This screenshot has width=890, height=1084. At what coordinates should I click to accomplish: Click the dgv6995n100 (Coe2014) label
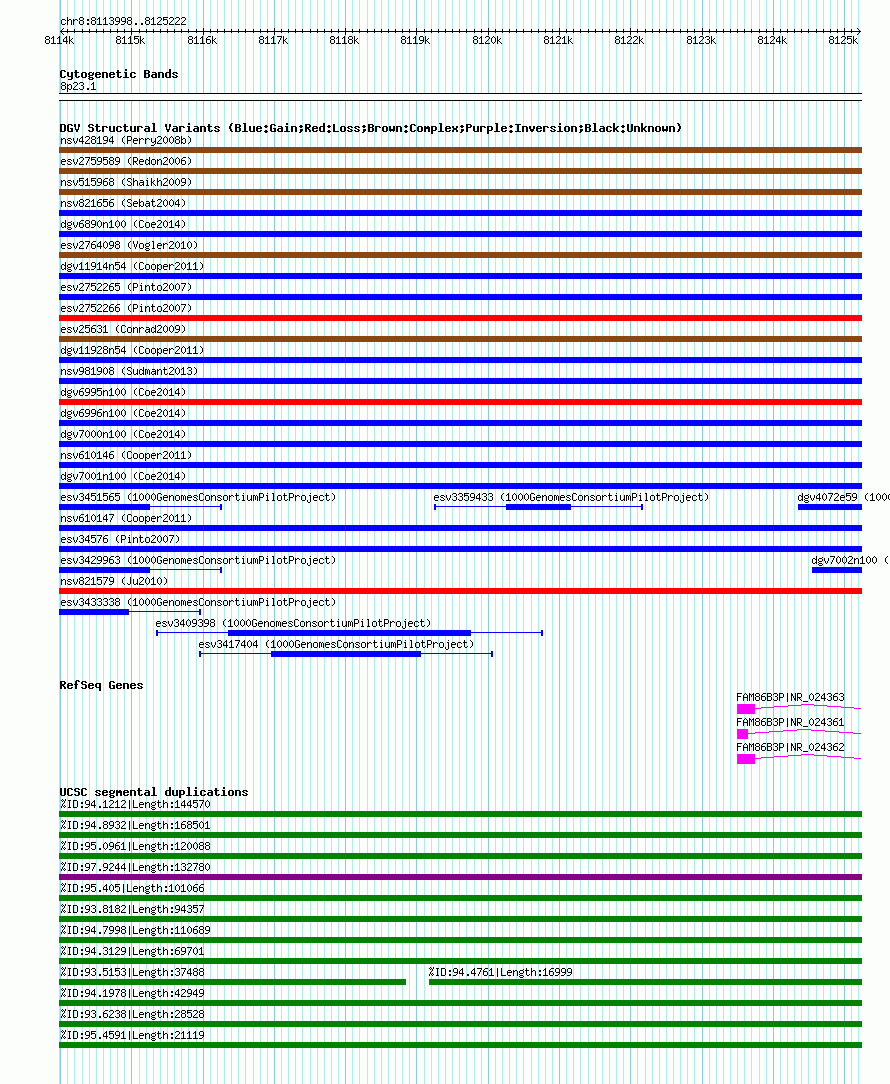(x=123, y=392)
